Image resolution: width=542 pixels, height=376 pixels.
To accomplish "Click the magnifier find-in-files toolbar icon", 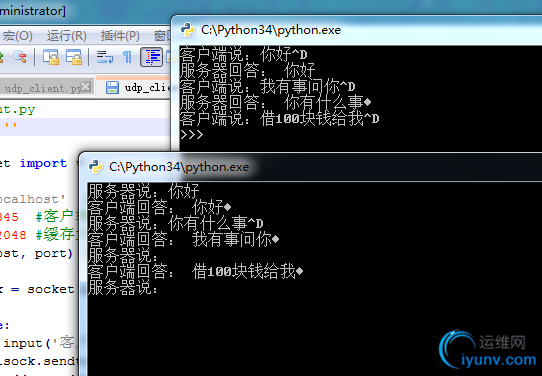I will [x=20, y=57].
